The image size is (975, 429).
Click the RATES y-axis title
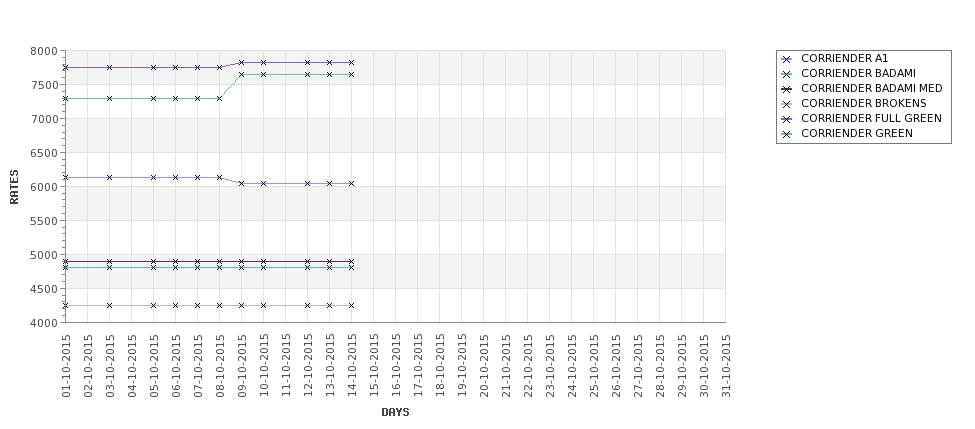14,187
